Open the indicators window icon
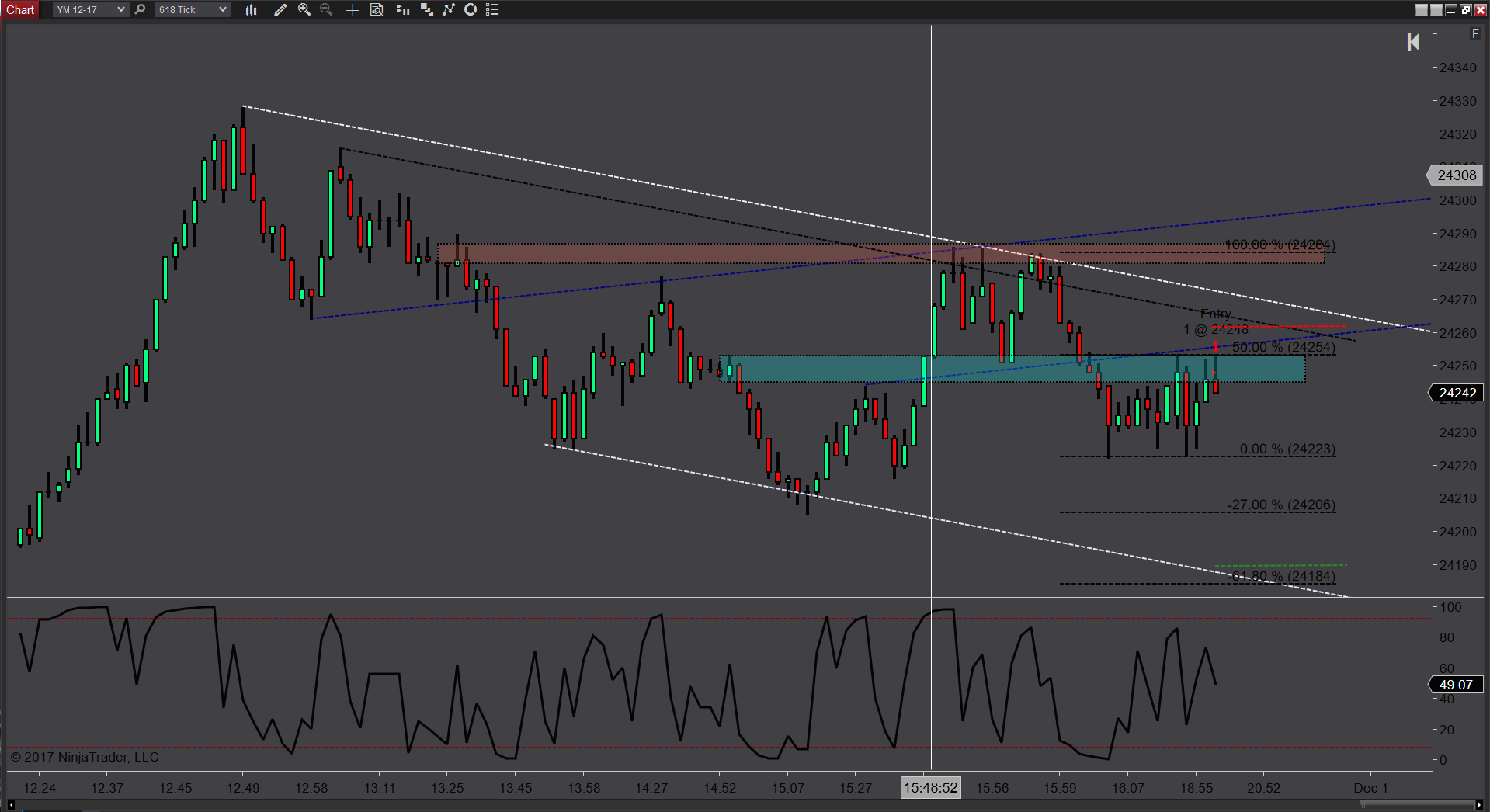 (449, 10)
